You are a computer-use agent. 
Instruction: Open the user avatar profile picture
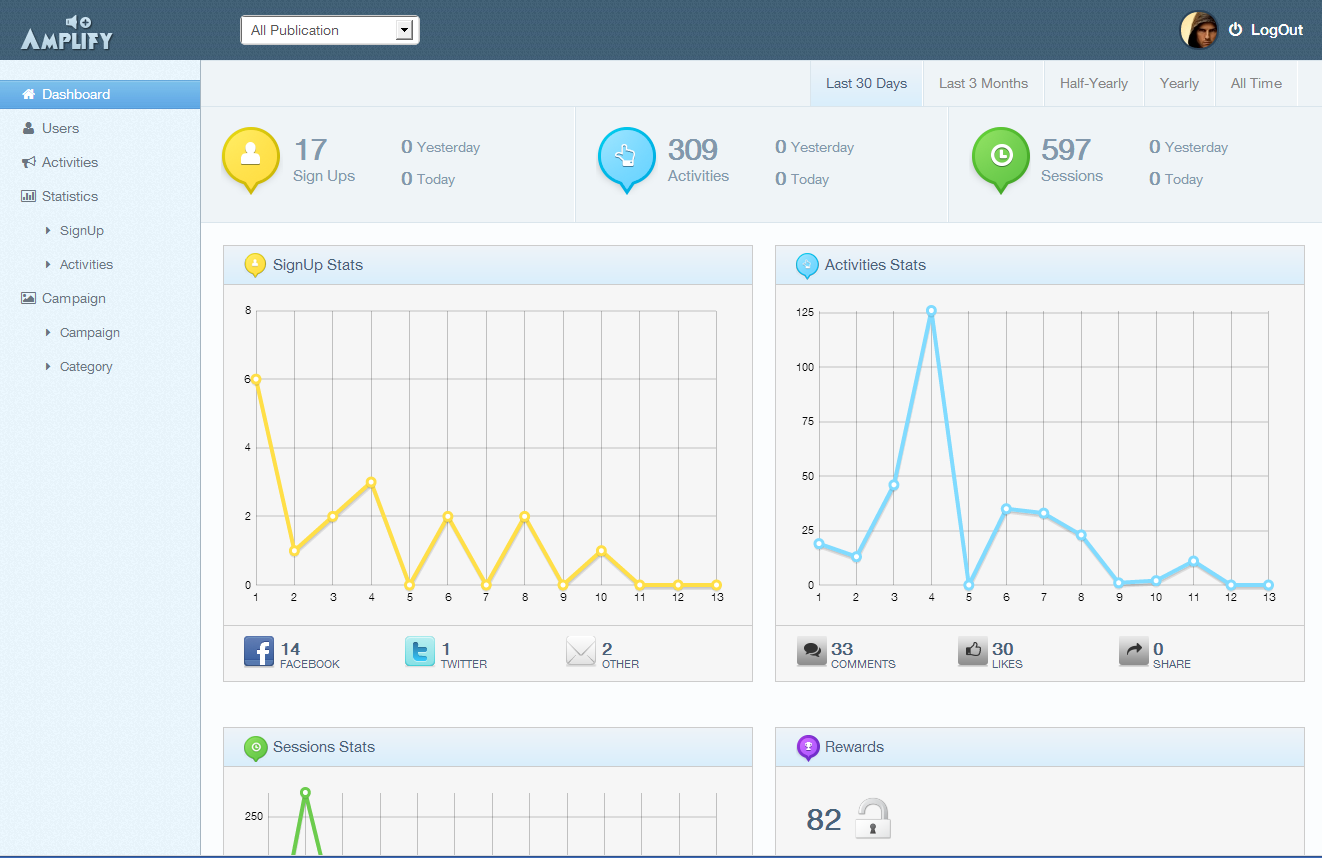tap(1199, 30)
